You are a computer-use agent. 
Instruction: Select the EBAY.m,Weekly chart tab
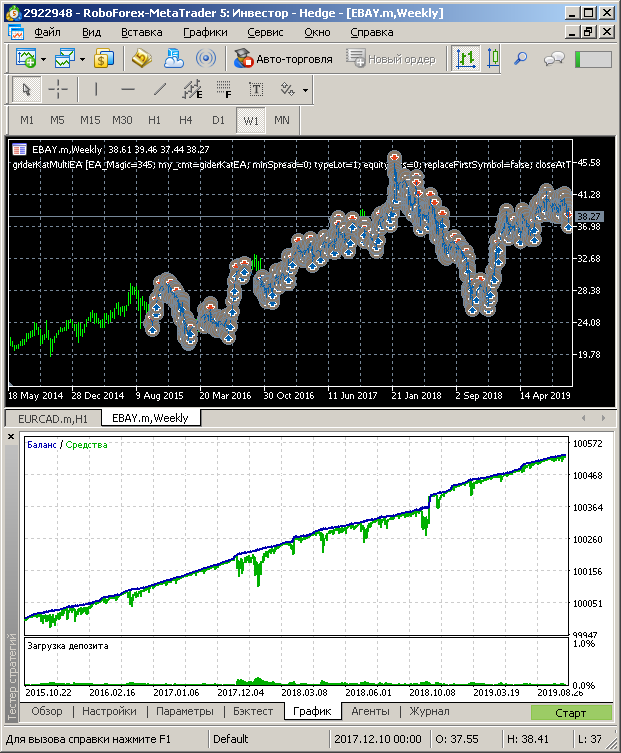click(150, 418)
